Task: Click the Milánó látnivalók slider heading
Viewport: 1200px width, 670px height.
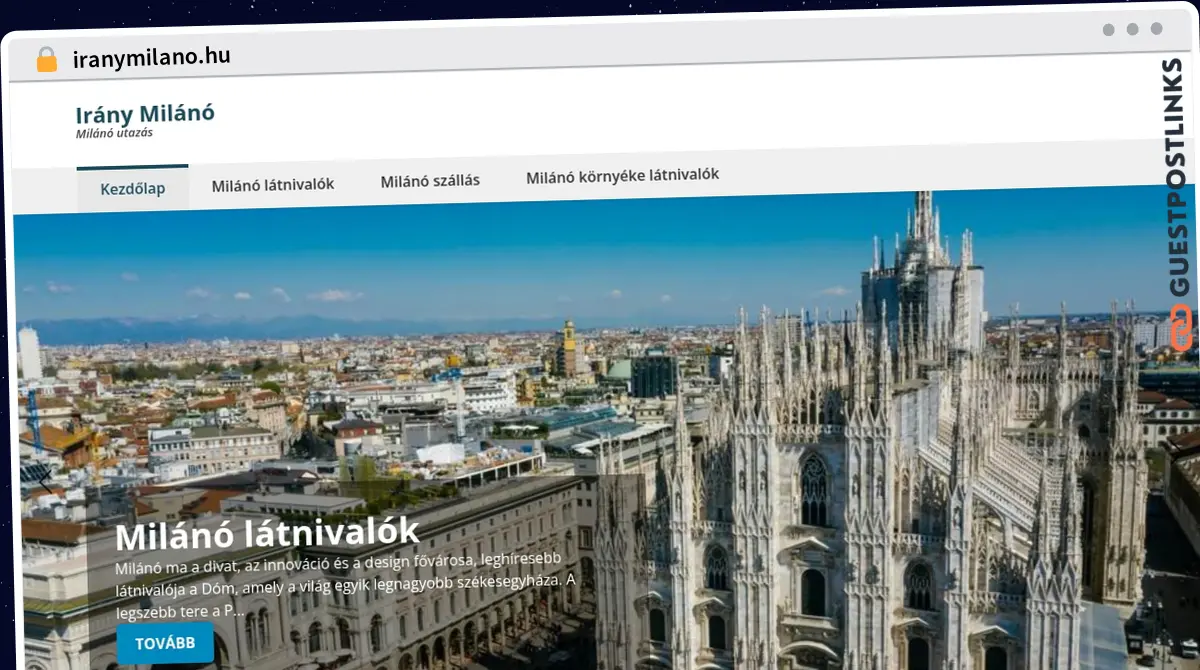Action: [267, 532]
